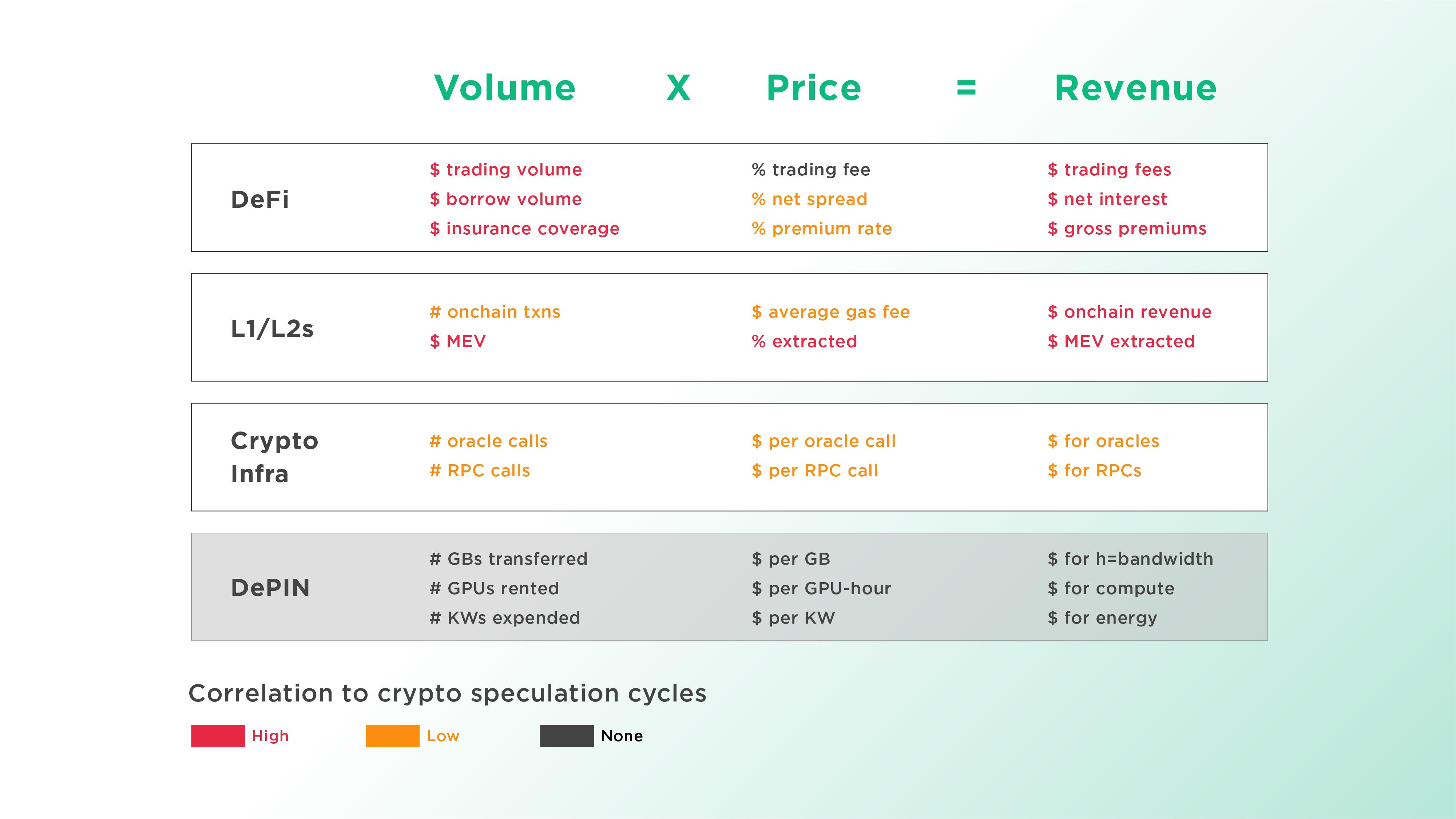Select the Crypto Infra row label

pyautogui.click(x=274, y=457)
